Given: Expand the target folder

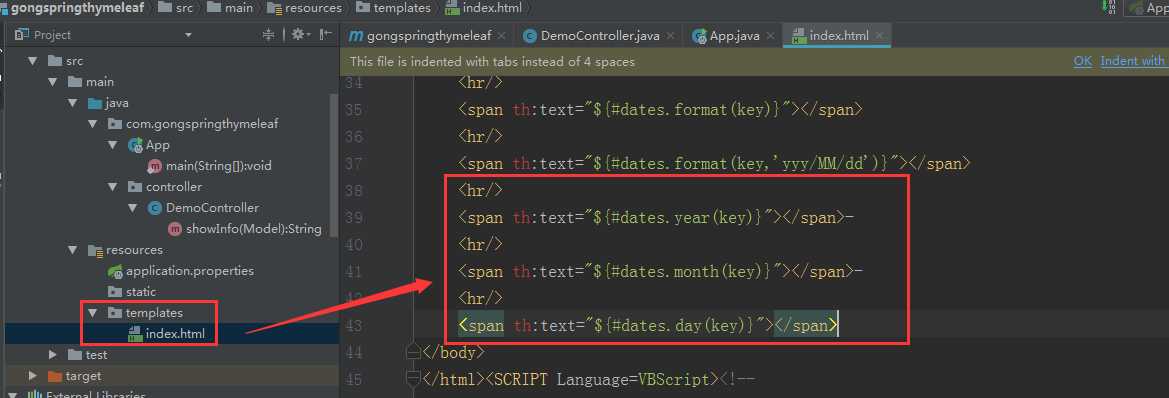Looking at the screenshot, I should (x=33, y=376).
